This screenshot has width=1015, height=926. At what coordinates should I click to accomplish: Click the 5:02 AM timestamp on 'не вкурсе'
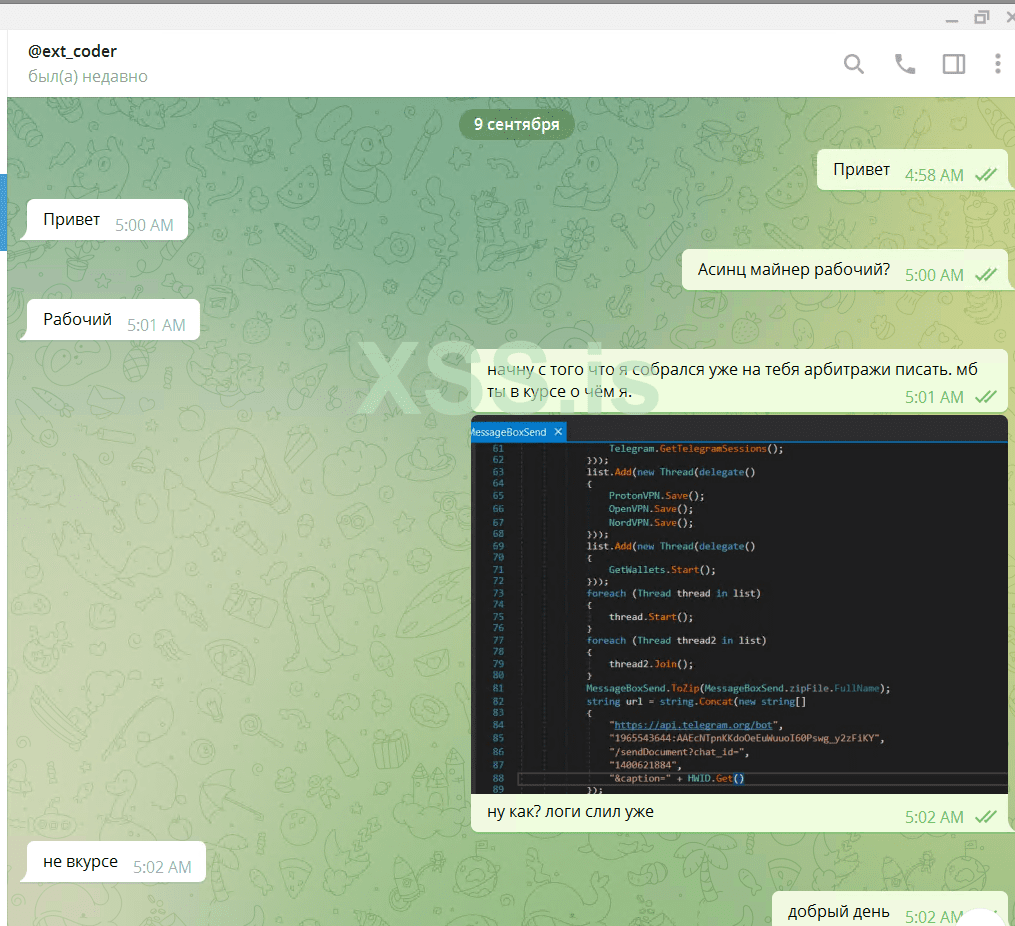pos(162,867)
